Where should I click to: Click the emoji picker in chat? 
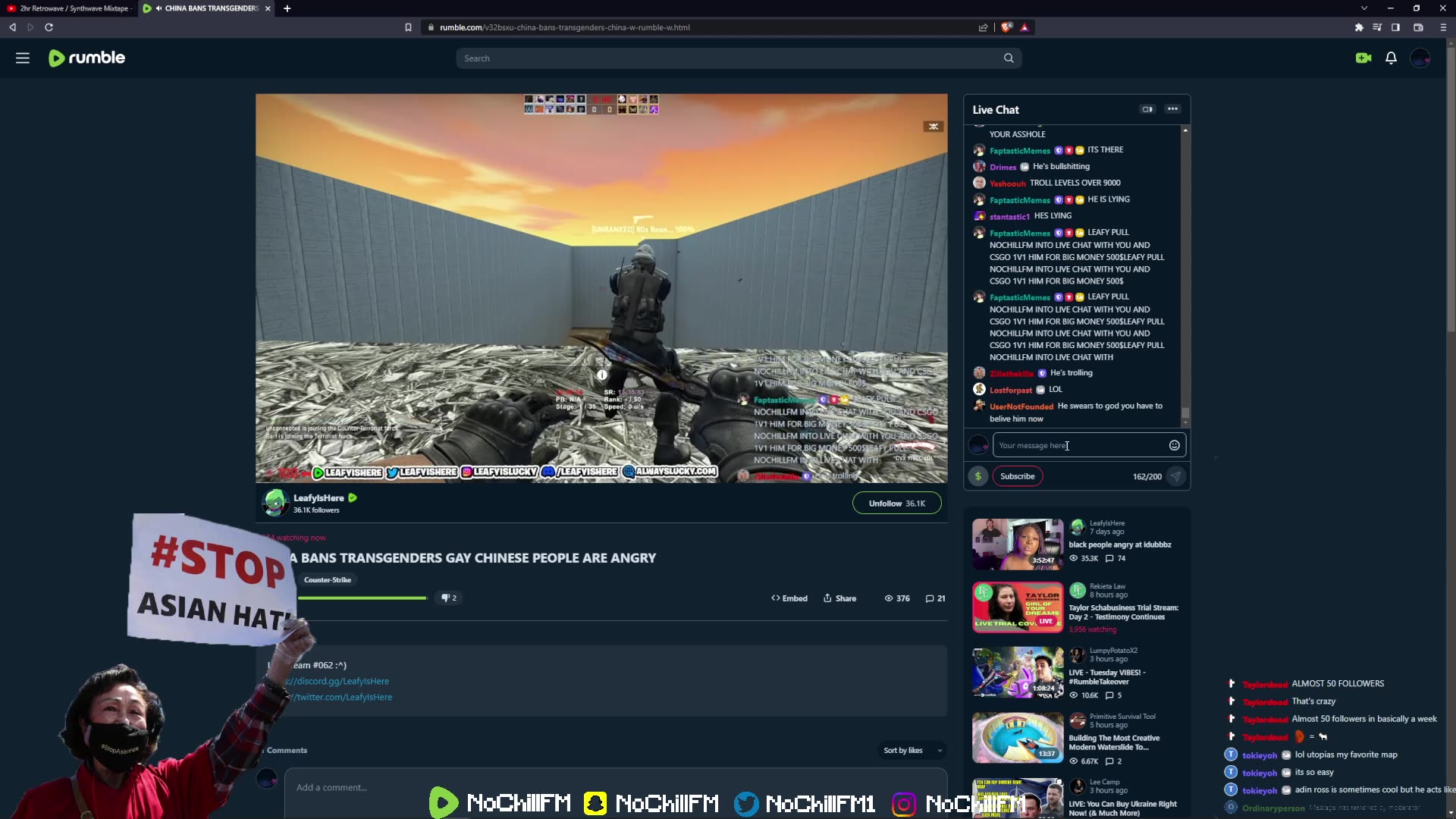pyautogui.click(x=1174, y=446)
